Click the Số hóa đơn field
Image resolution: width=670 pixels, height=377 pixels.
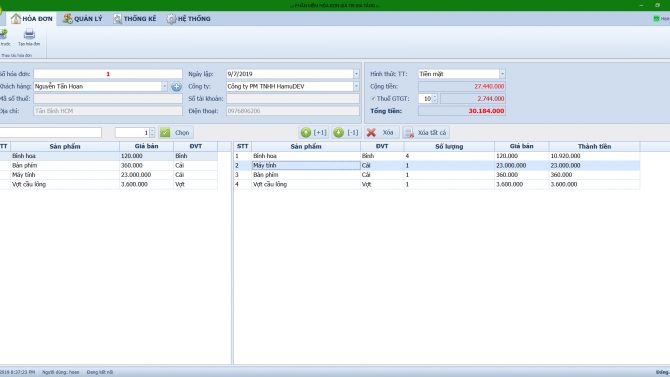point(108,74)
